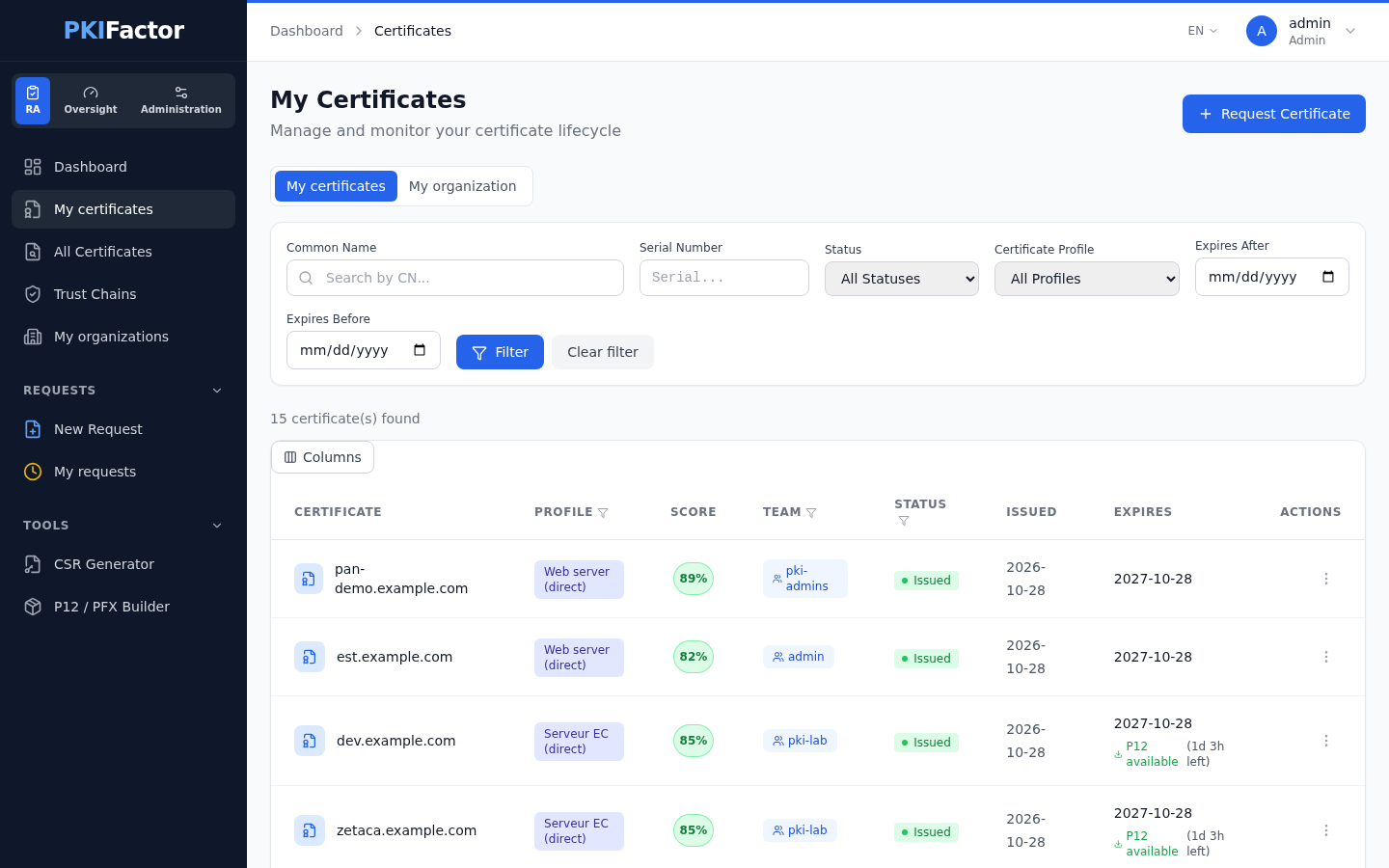Viewport: 1389px width, 868px height.
Task: Open the EN language selector
Action: [x=1203, y=31]
